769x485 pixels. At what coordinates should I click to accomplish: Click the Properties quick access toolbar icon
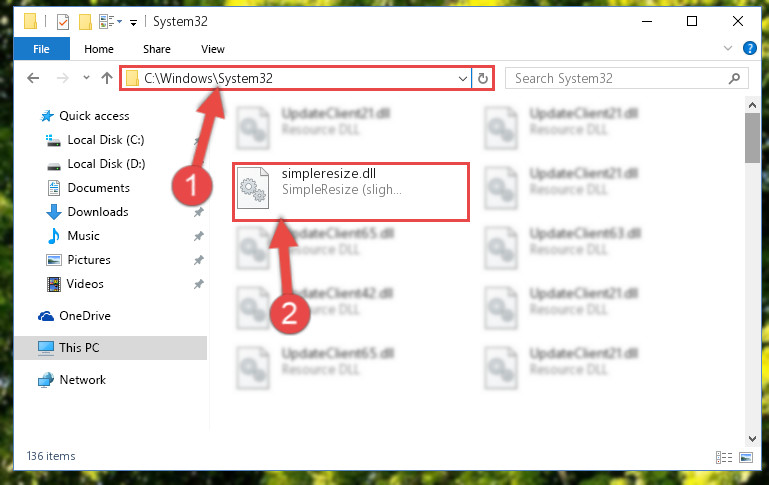63,22
